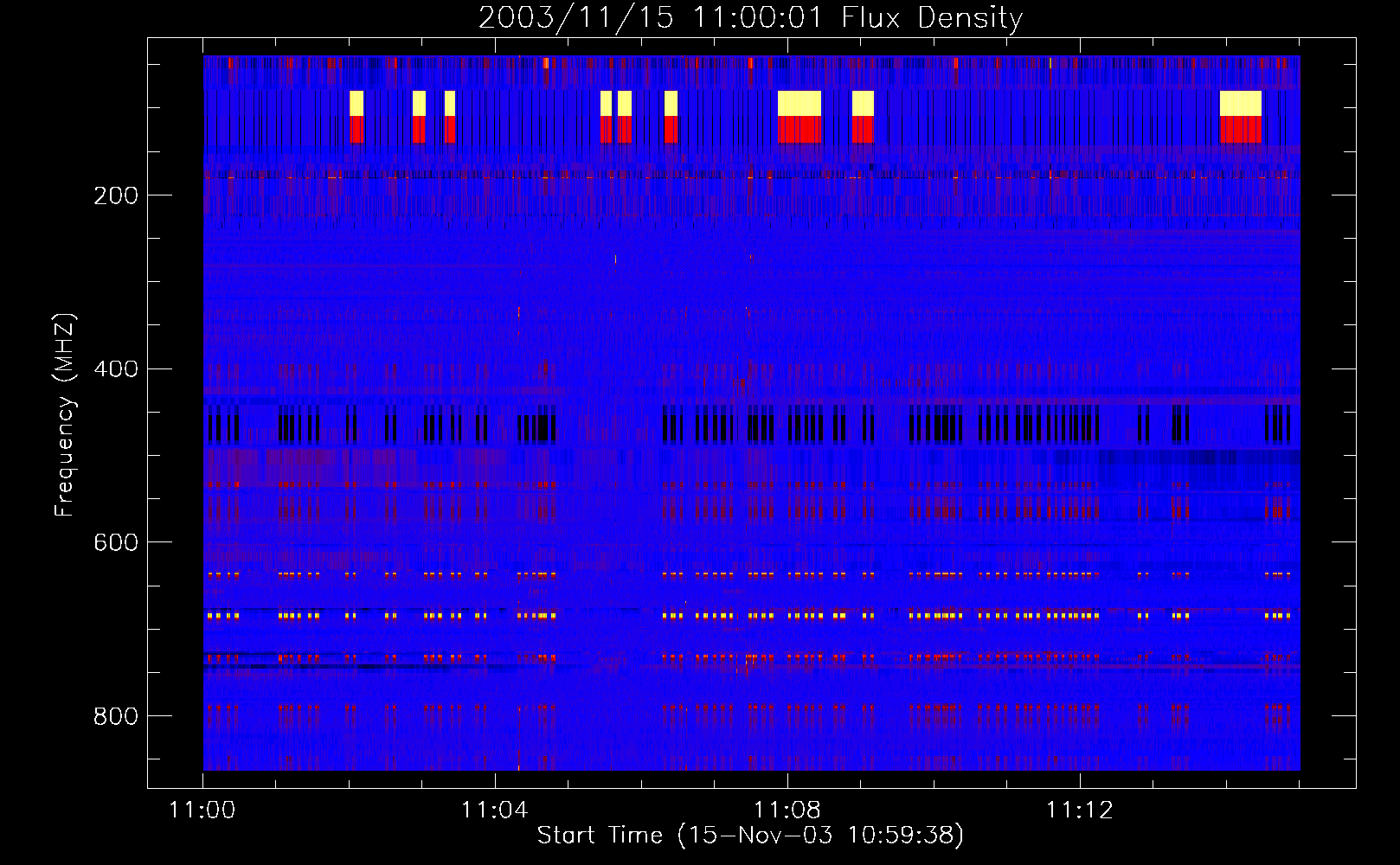This screenshot has height=865, width=1400.
Task: Click the 'Start Time (15-Nov-03 10:59:38)' axis label
Action: pos(750,836)
